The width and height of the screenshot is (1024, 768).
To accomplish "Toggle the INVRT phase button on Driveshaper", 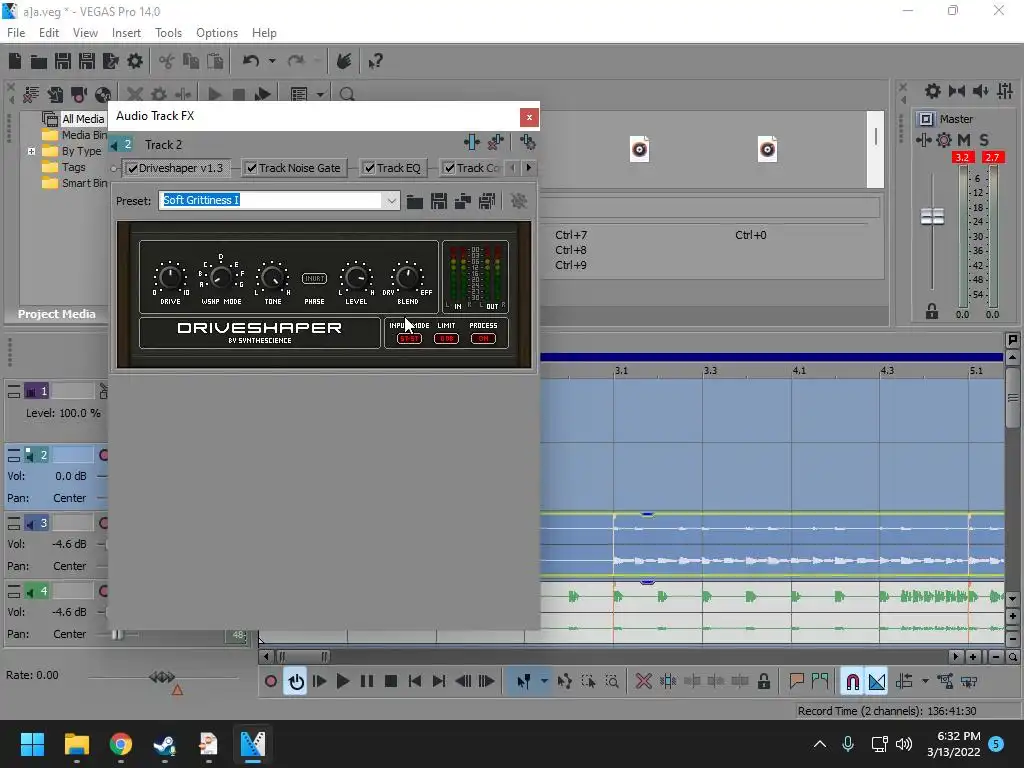I will (x=314, y=279).
